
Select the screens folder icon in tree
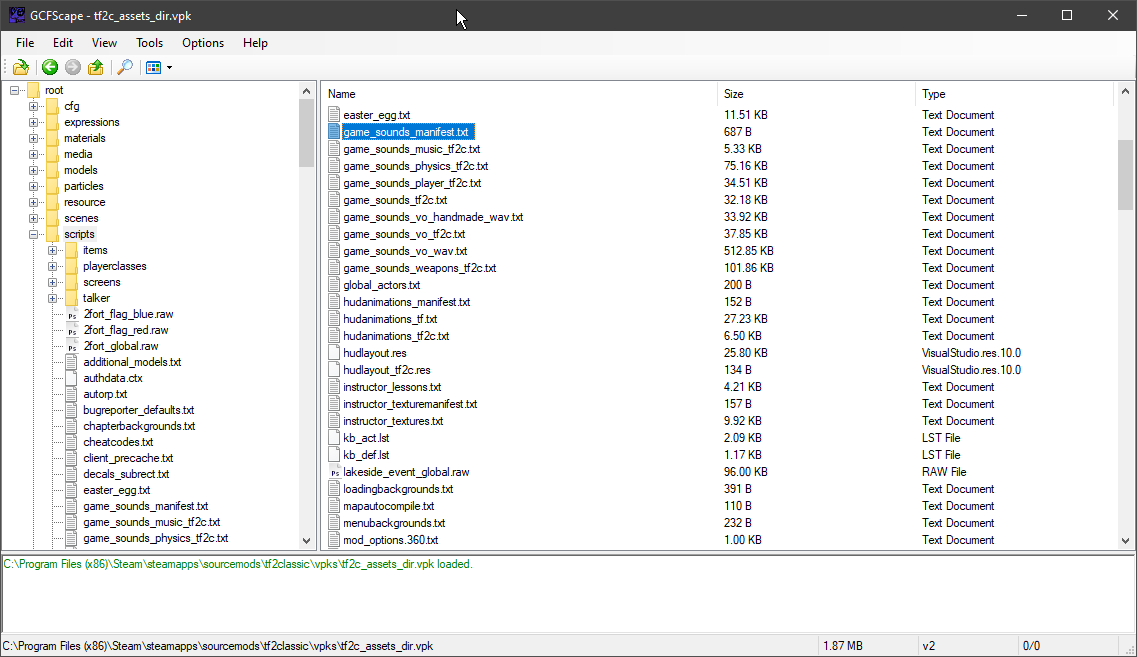coord(71,282)
